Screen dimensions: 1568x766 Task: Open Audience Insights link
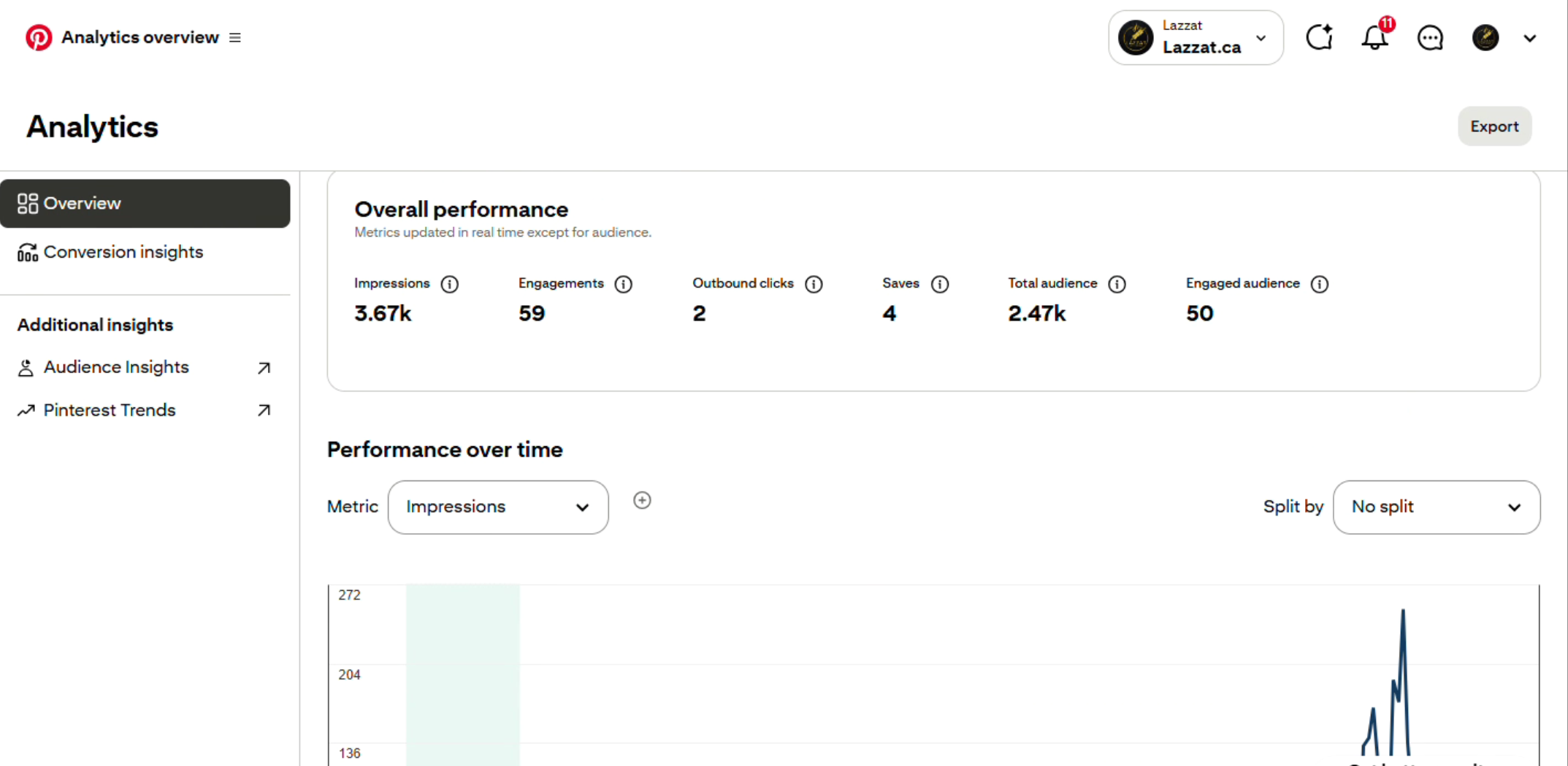[x=116, y=367]
